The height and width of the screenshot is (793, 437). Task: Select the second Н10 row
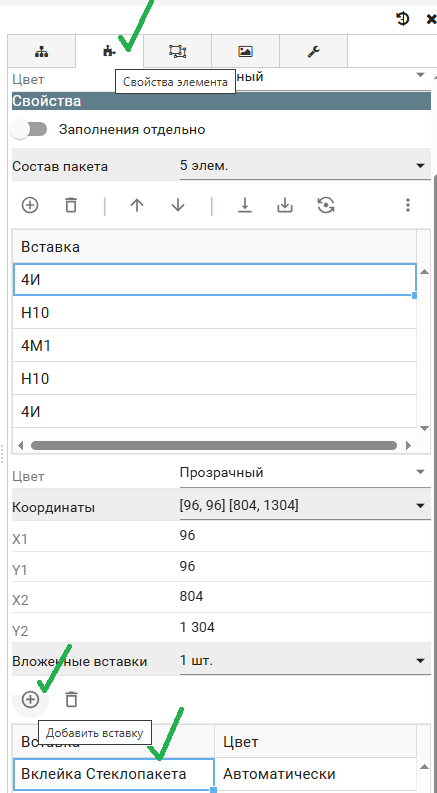[x=214, y=378]
